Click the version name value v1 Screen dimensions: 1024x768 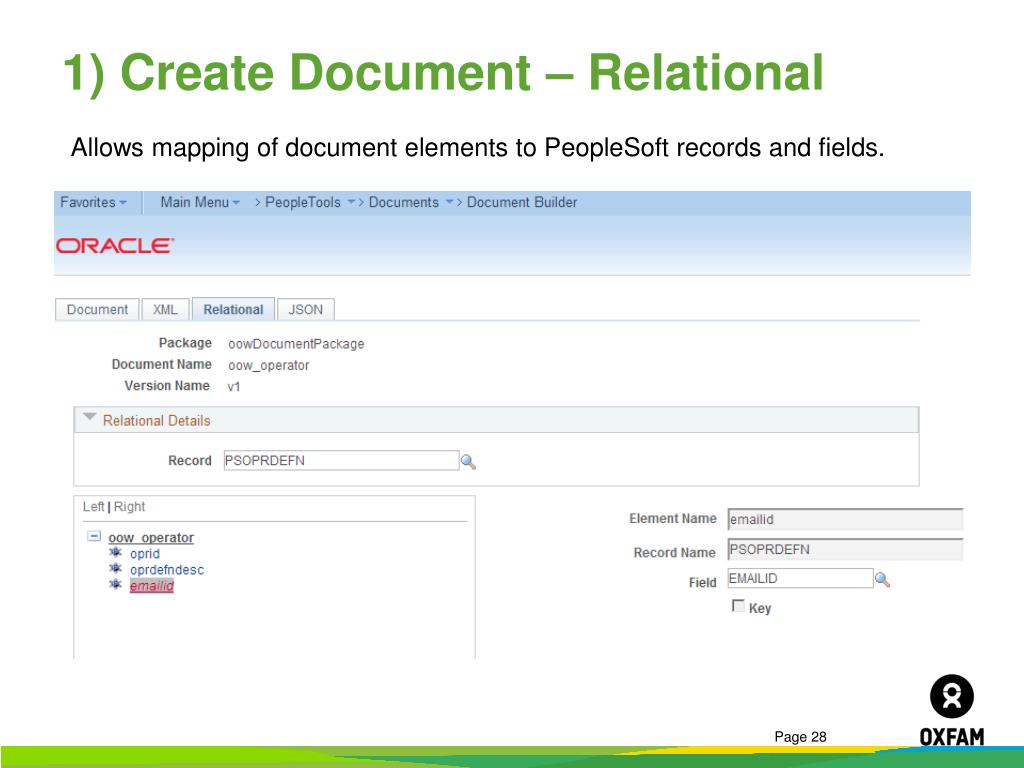[x=234, y=387]
